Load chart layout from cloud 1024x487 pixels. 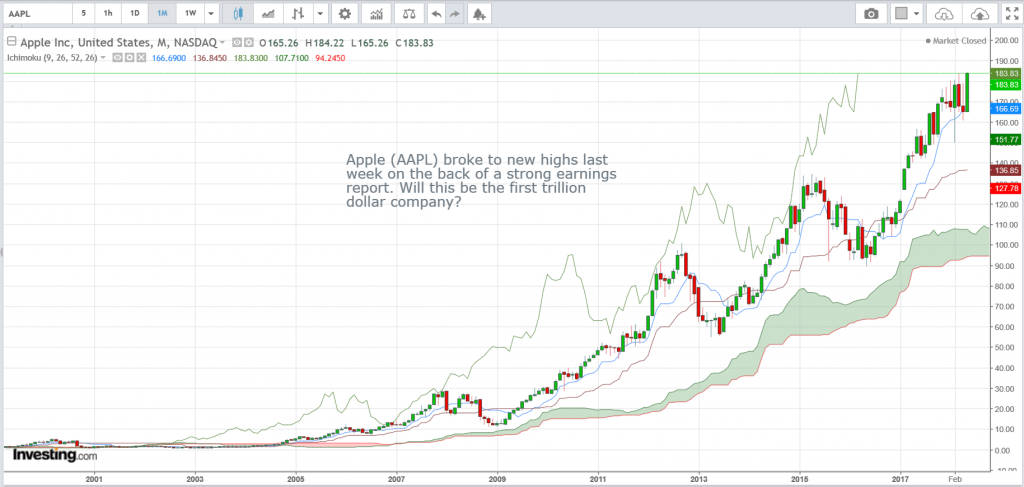point(943,13)
